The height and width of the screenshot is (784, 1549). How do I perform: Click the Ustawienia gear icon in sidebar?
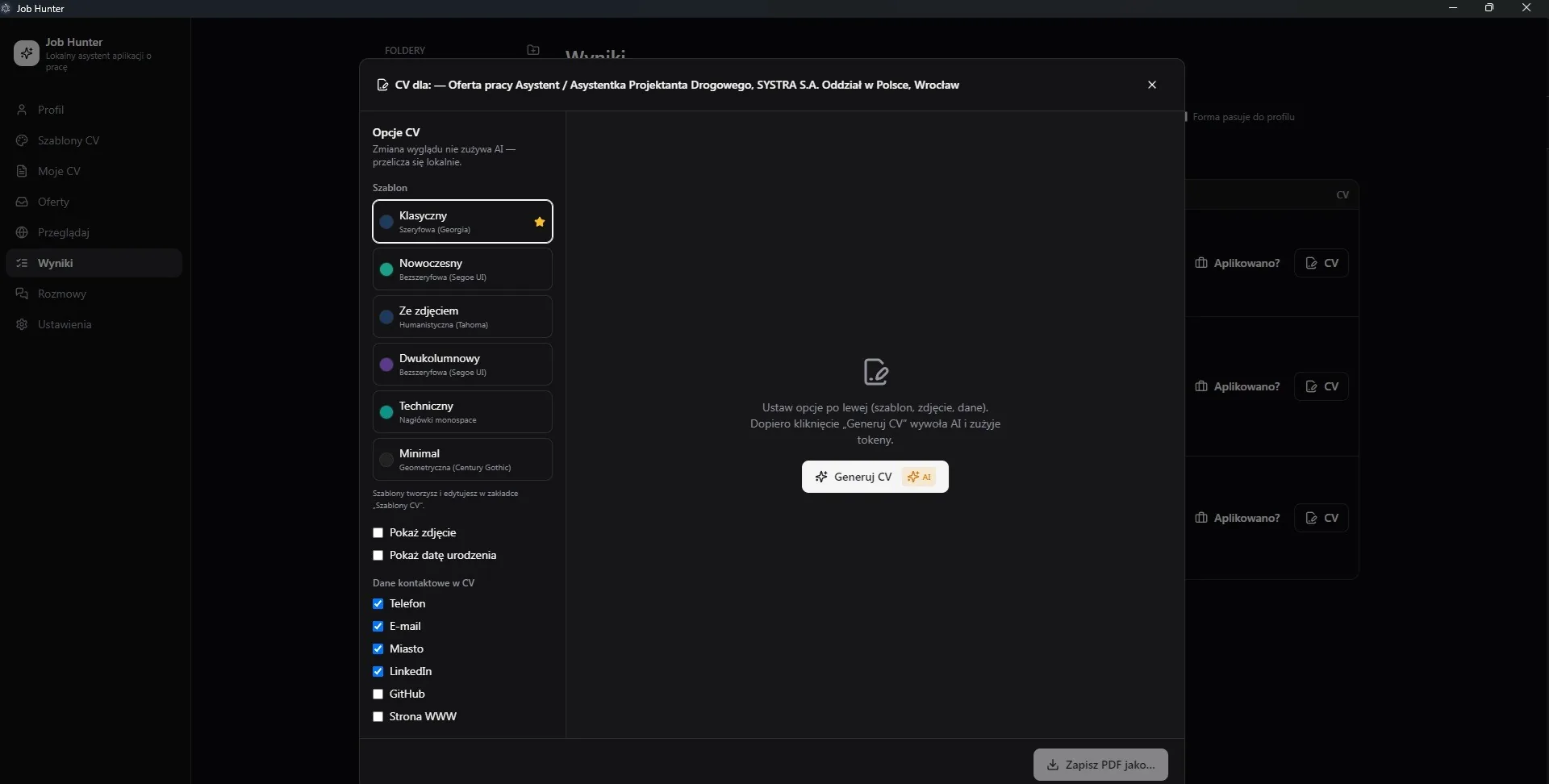click(x=23, y=324)
